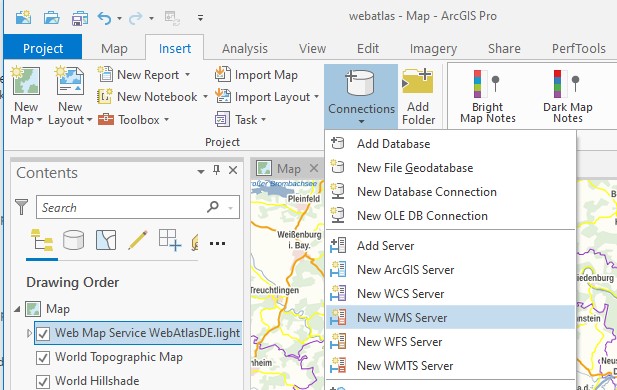Switch to List By Editing pencil icon
Screen dimensions: 617x390
pyautogui.click(x=138, y=240)
